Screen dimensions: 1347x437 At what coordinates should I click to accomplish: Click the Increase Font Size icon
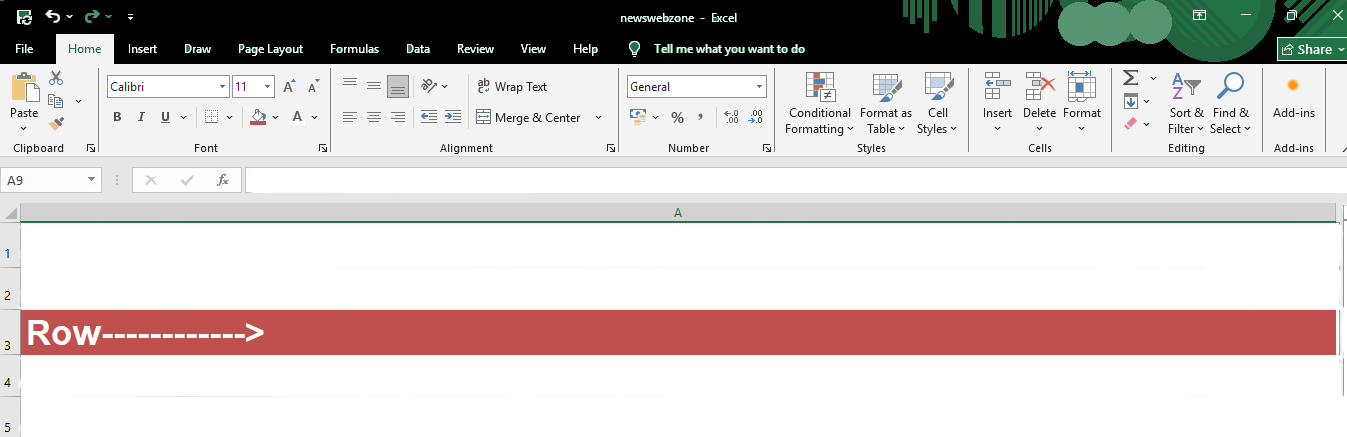289,87
